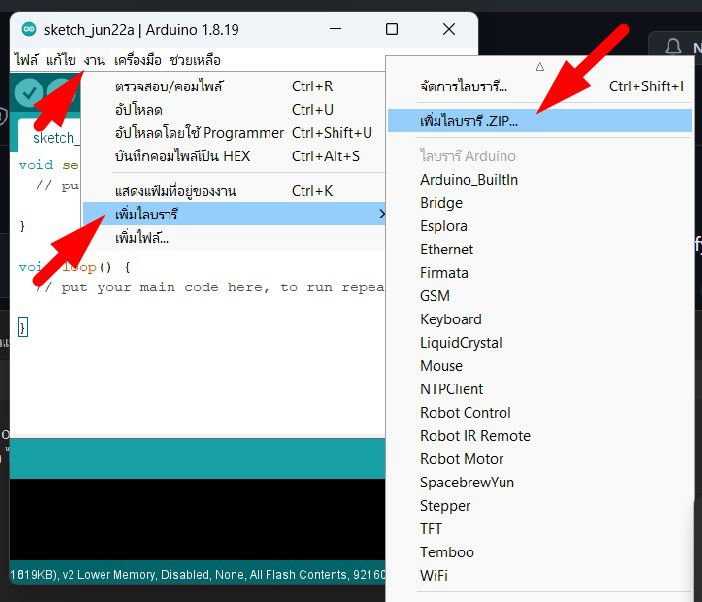Open the เครื่องมือ menu
Image resolution: width=702 pixels, height=602 pixels.
pyautogui.click(x=137, y=60)
